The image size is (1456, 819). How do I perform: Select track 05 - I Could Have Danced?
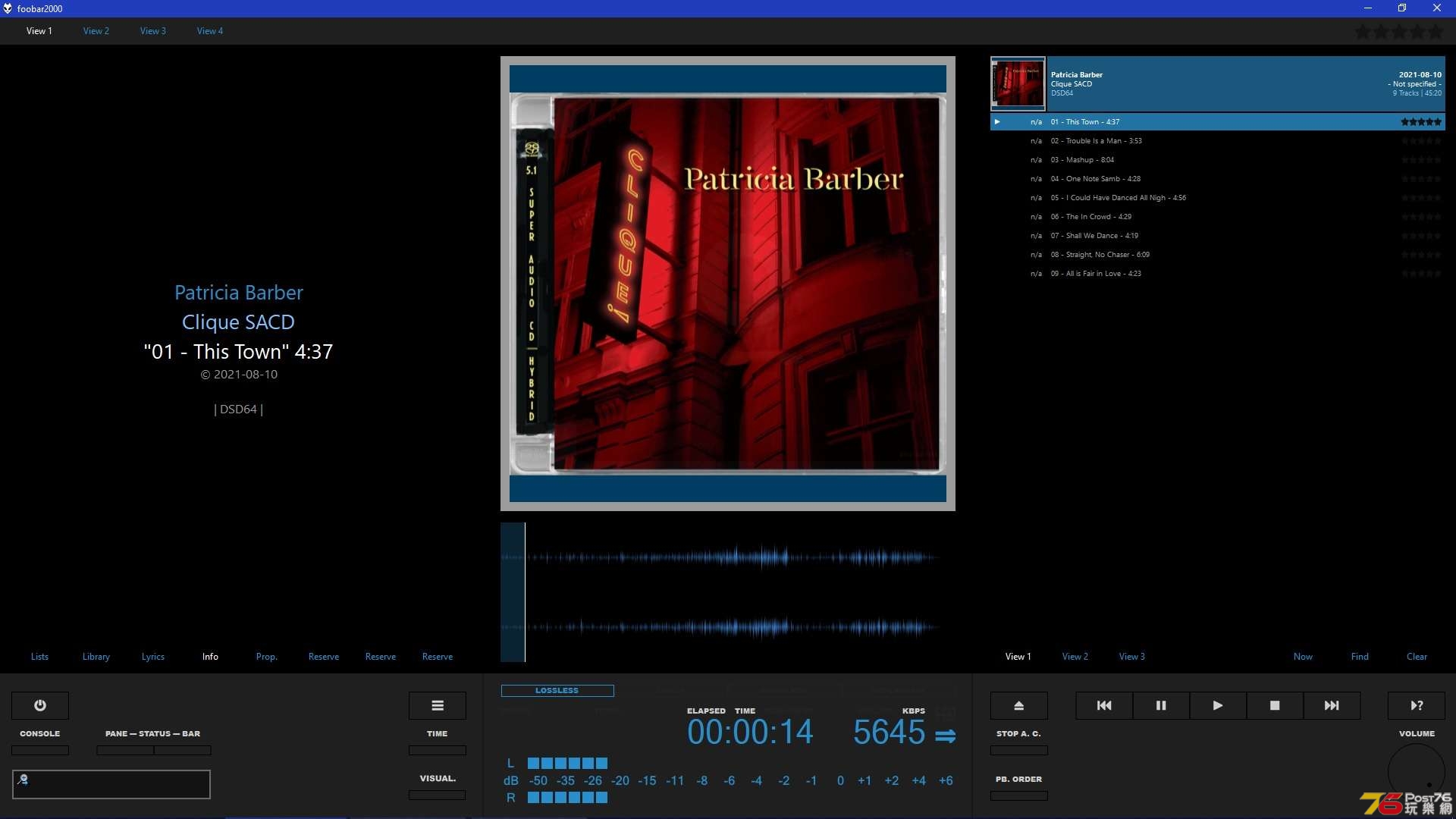[1218, 198]
